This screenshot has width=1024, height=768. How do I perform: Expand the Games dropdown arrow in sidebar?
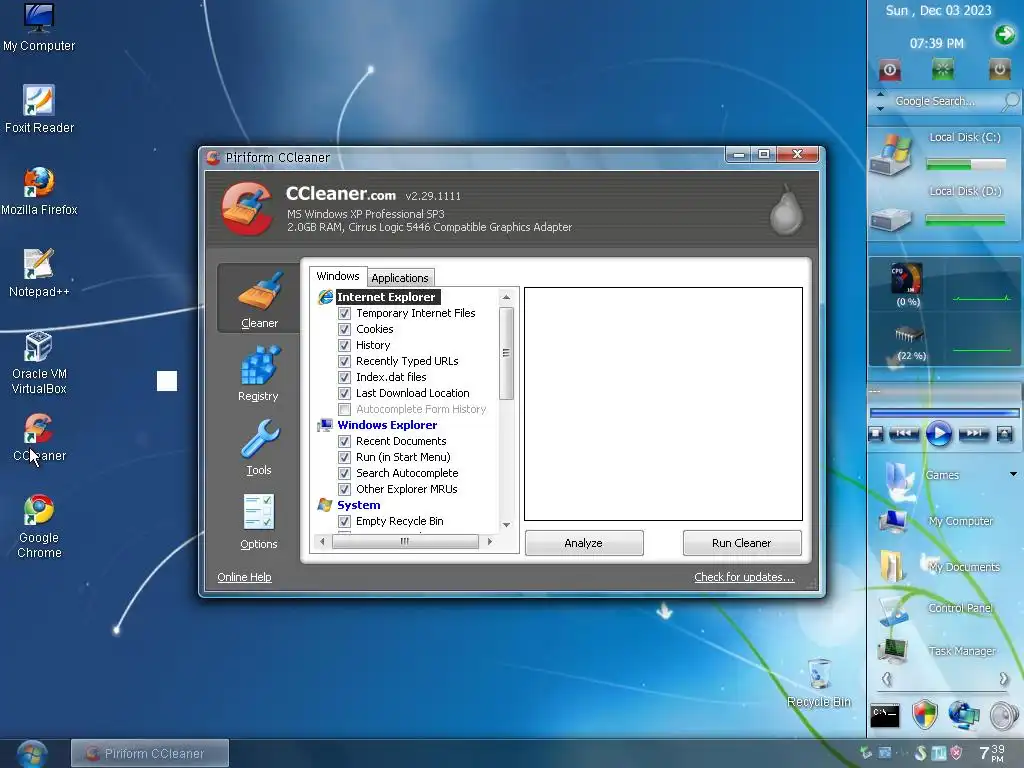pyautogui.click(x=1013, y=474)
